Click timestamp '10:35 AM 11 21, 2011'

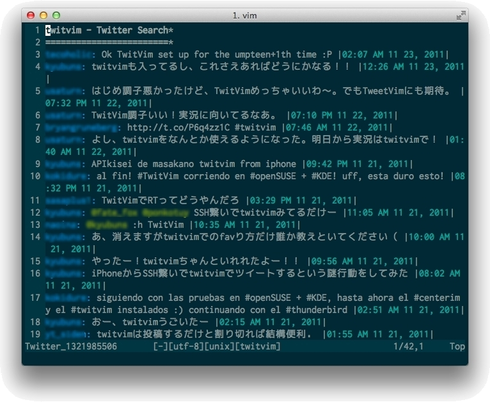245,225
